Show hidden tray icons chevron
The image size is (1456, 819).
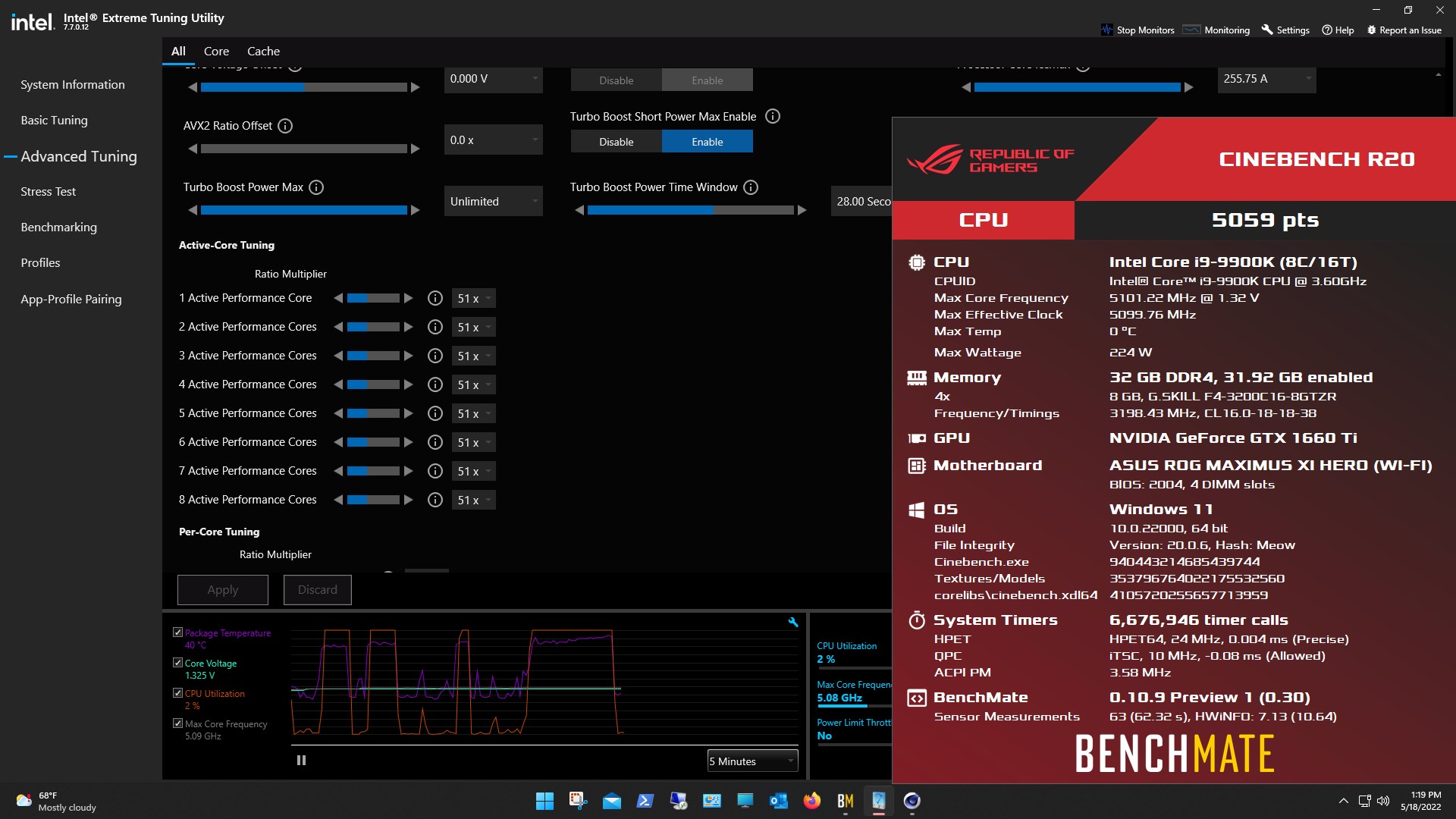tap(1343, 801)
